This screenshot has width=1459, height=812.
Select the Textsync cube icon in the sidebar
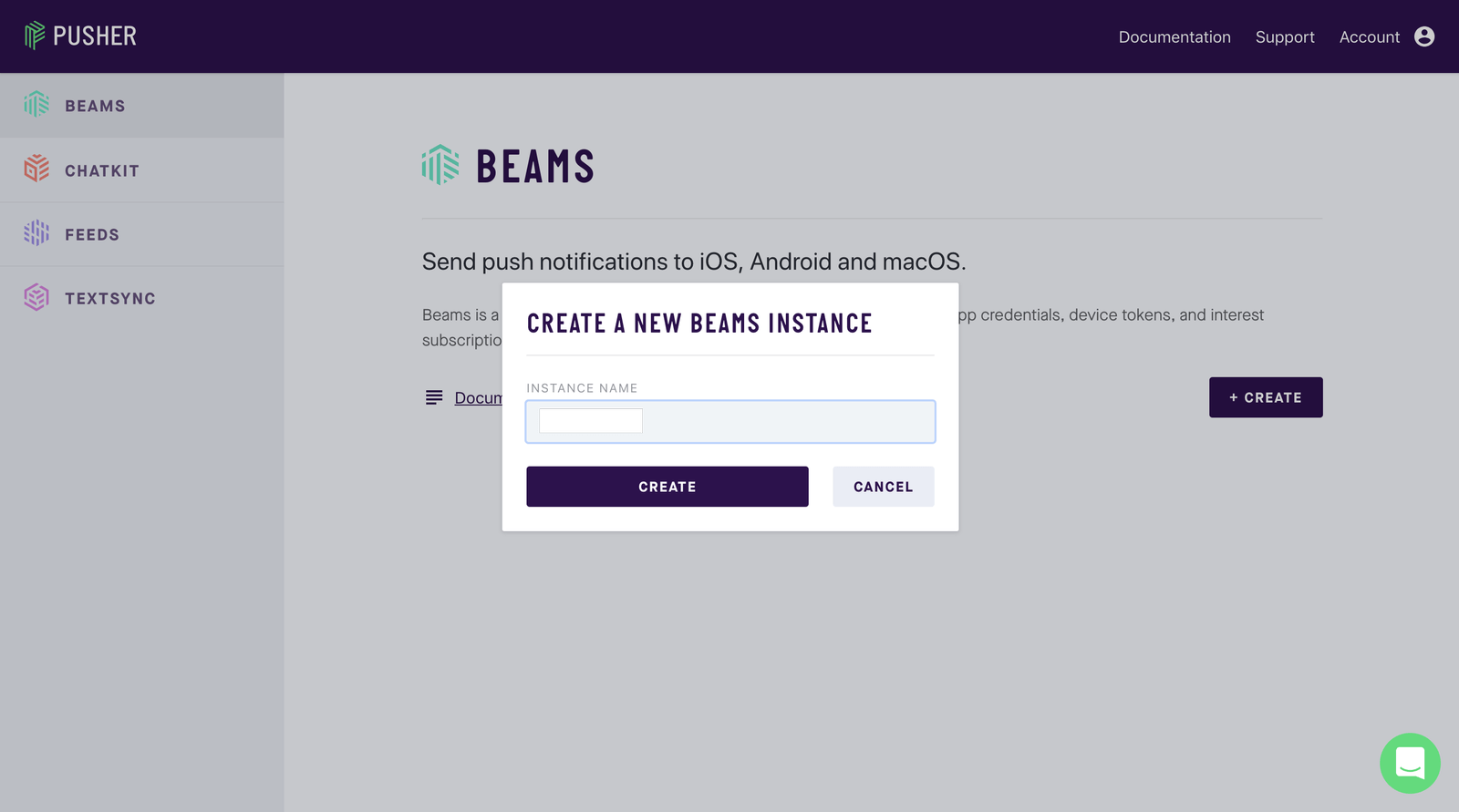(36, 297)
